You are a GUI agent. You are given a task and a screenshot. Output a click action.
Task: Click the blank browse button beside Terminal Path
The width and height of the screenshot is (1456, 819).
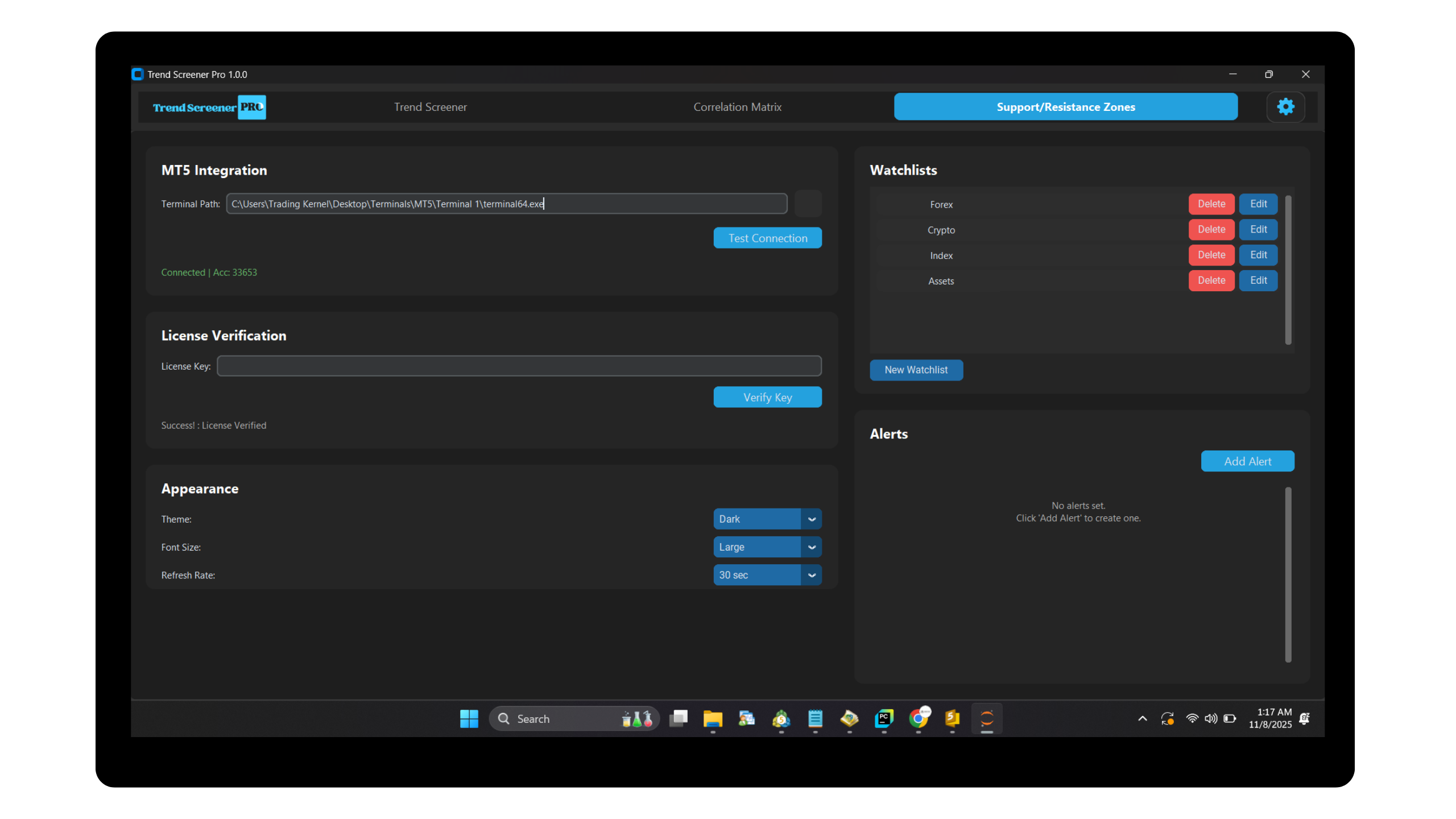[x=808, y=204]
